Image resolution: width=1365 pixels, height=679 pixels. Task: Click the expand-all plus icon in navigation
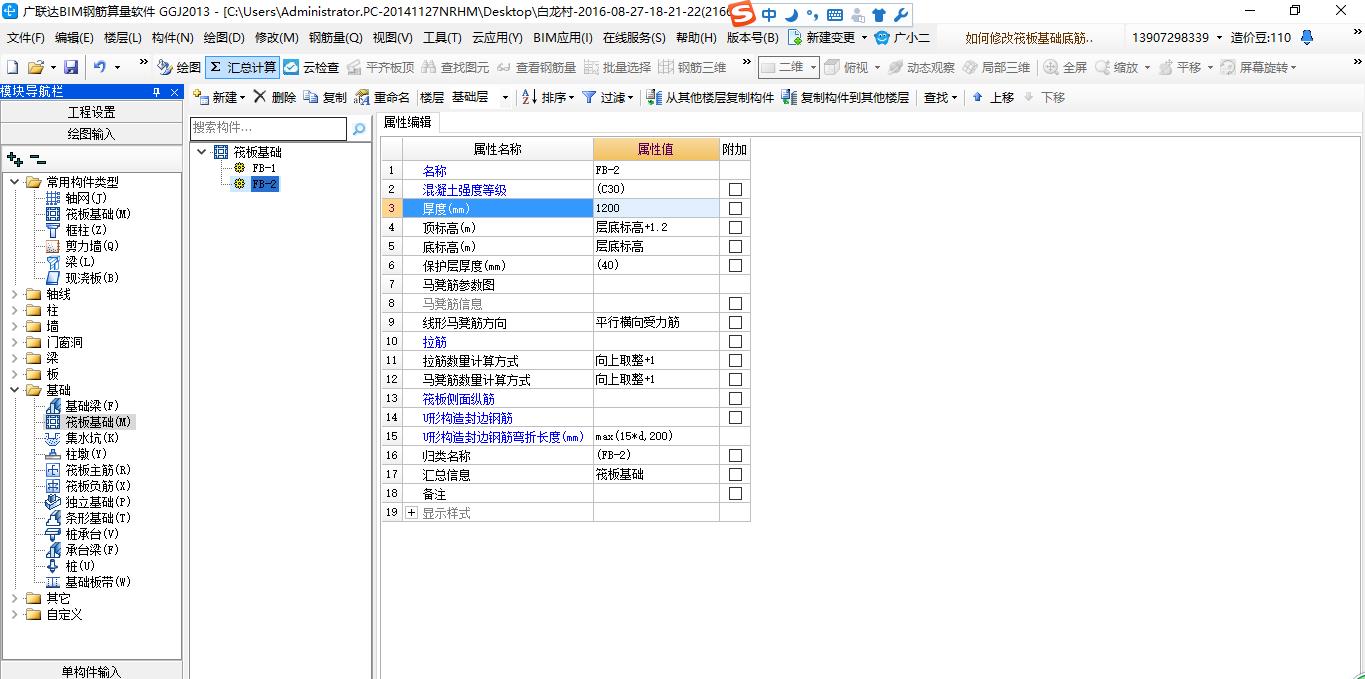[15, 159]
